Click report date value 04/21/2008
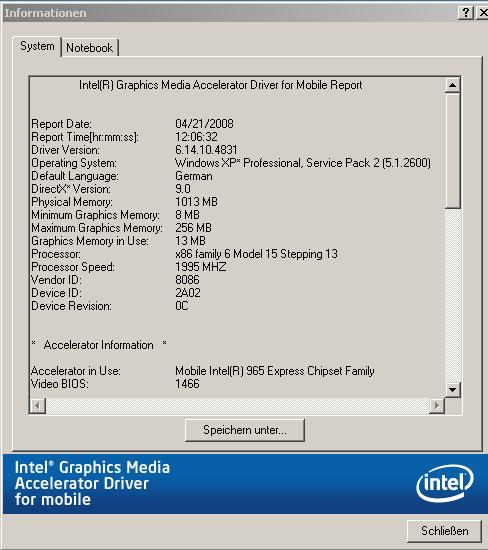The width and height of the screenshot is (488, 550). (x=204, y=124)
